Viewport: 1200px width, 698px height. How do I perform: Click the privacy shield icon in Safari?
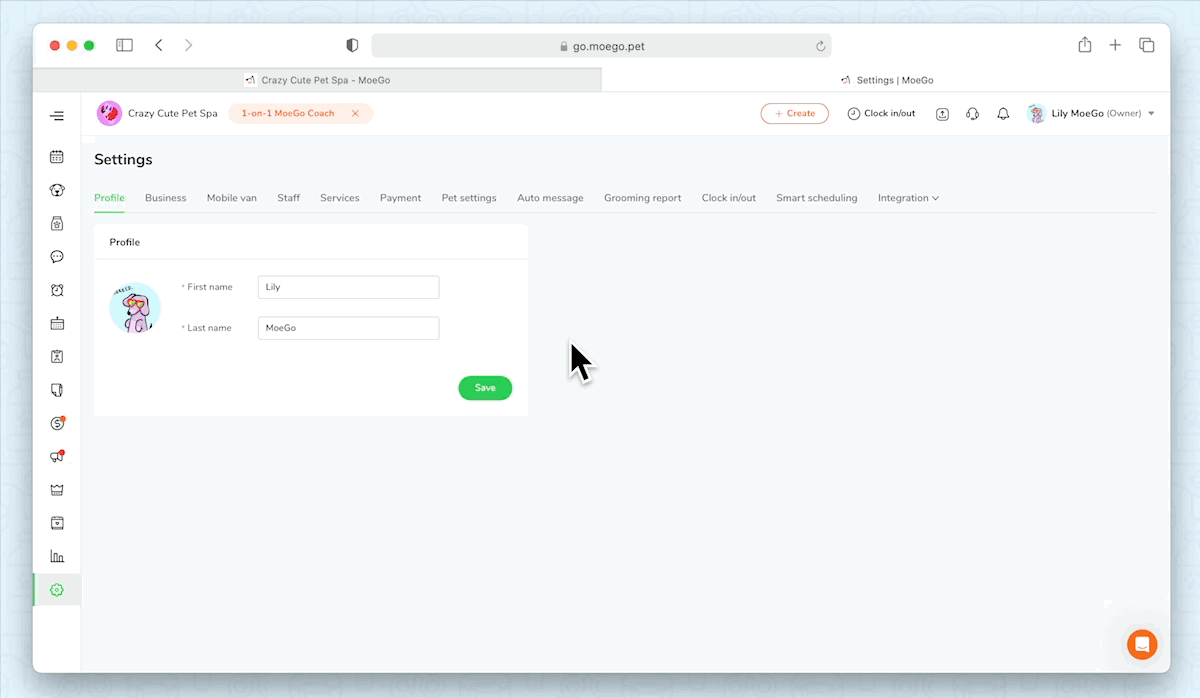352,46
